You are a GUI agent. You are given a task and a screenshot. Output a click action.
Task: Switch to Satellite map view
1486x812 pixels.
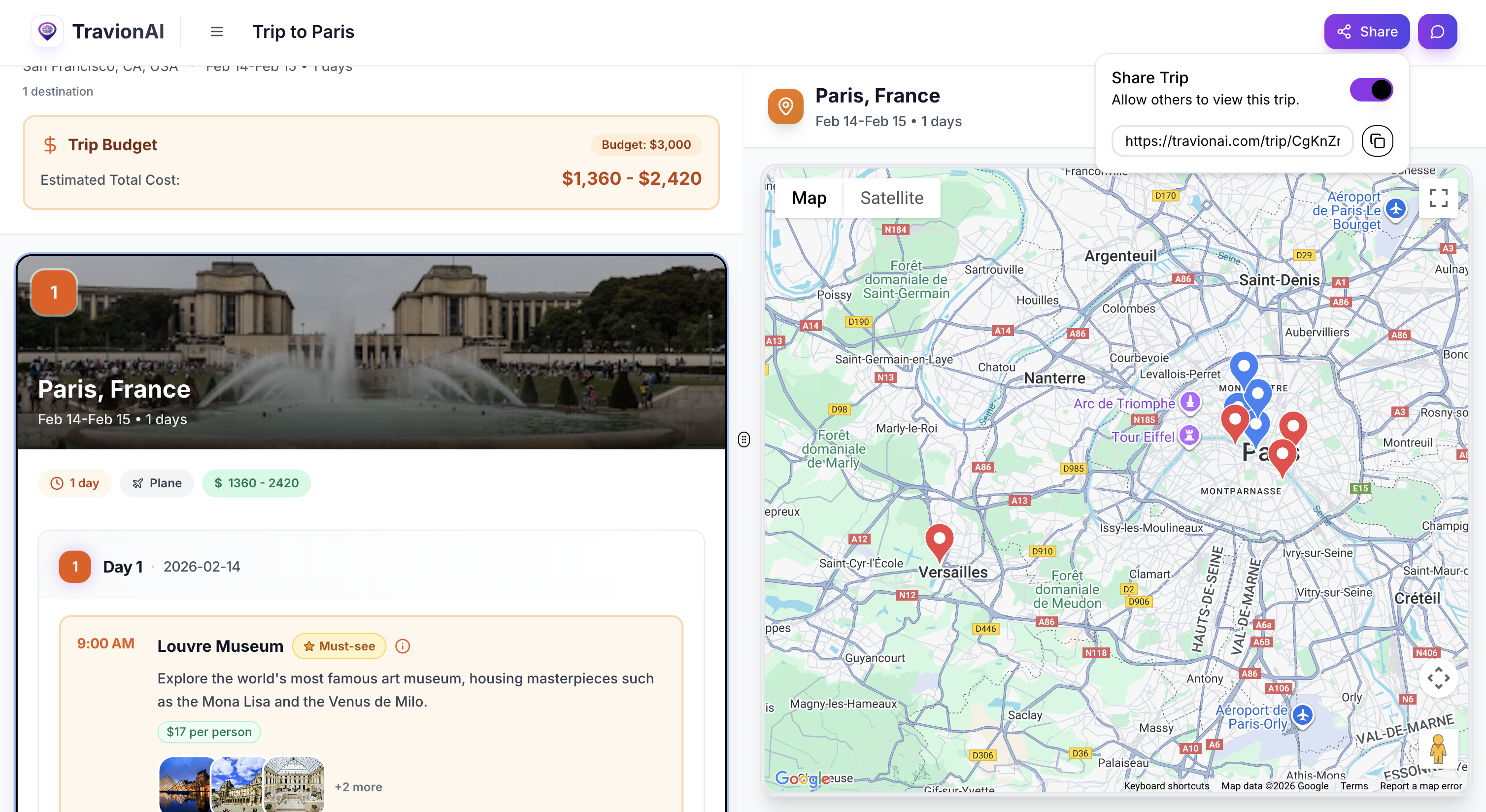click(x=891, y=198)
